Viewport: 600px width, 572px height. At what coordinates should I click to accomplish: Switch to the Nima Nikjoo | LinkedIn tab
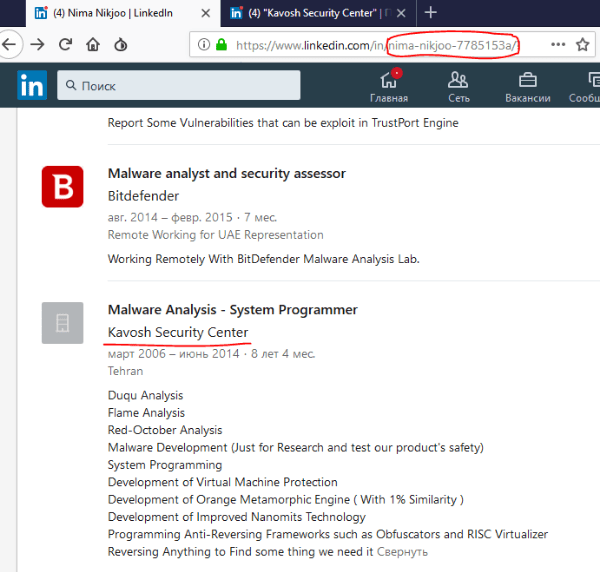(123, 13)
